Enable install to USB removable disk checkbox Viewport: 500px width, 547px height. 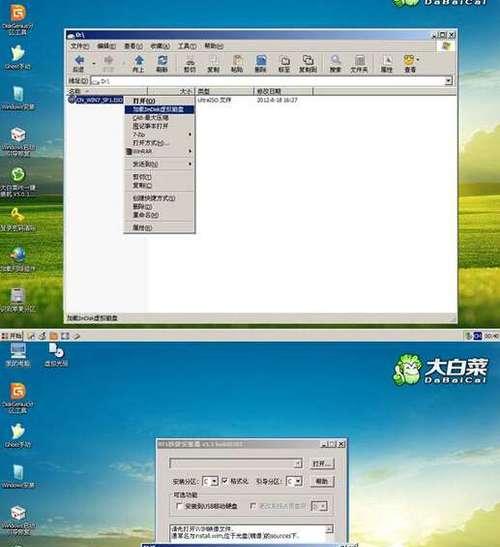click(x=179, y=506)
